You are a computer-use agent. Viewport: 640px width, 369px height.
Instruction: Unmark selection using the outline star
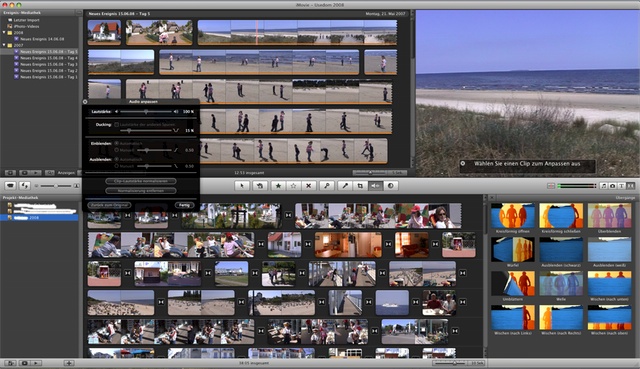point(293,186)
